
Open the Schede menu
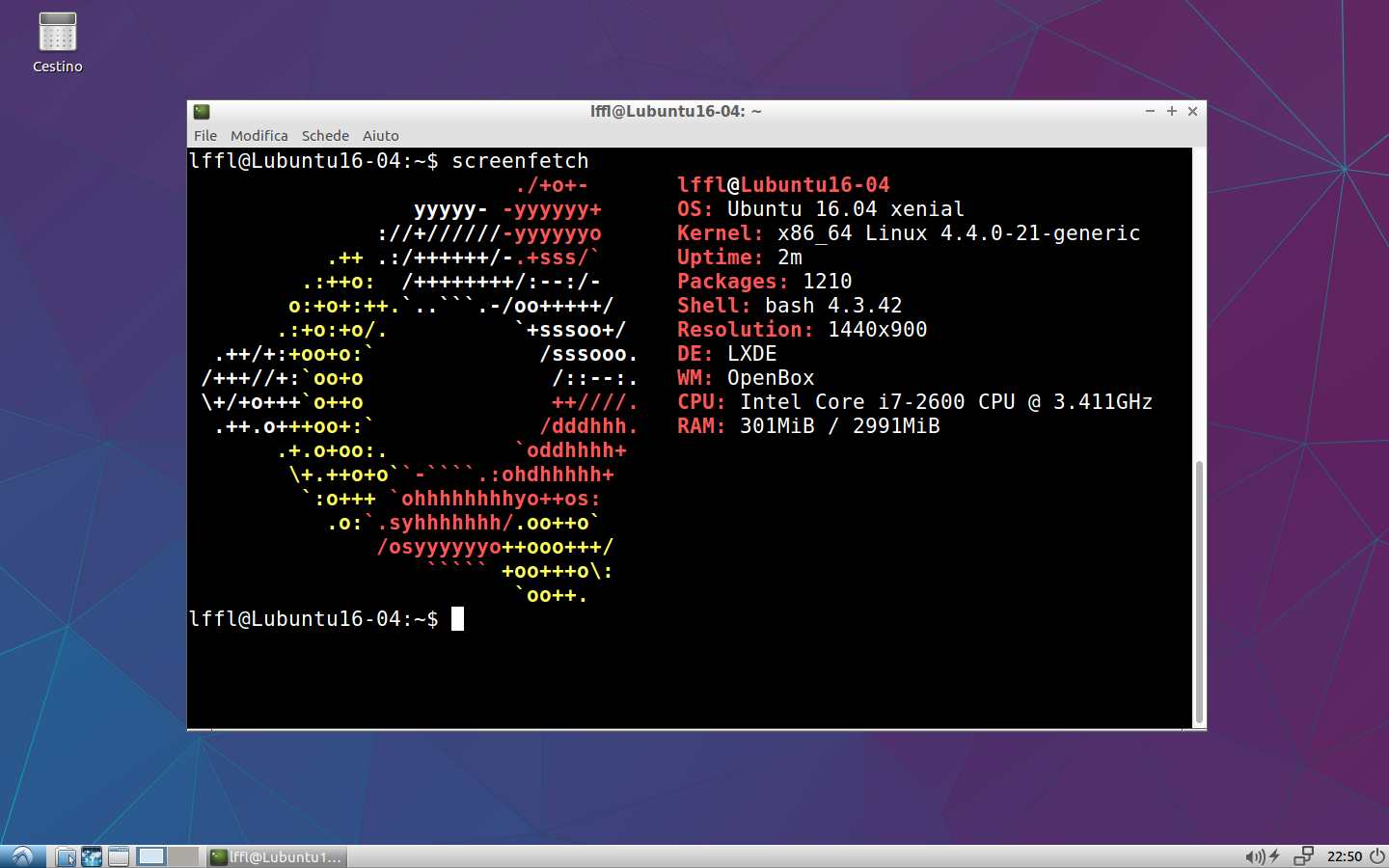(325, 136)
